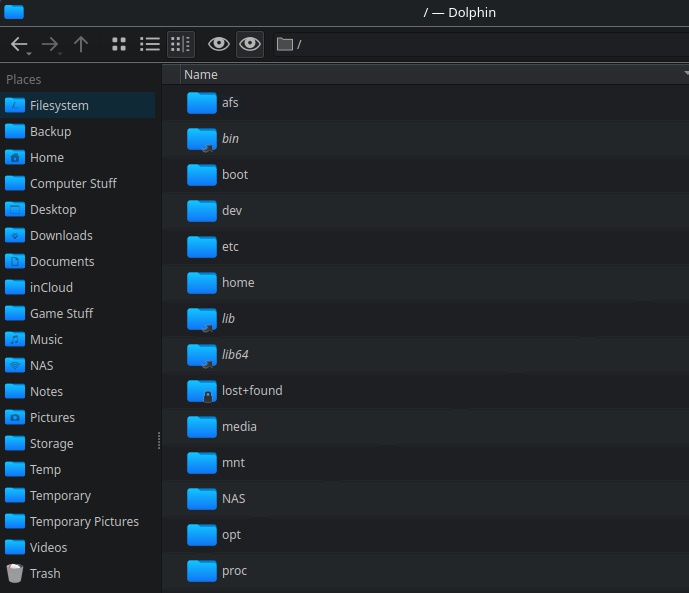Click the Back navigation arrow
This screenshot has width=689, height=593.
(x=18, y=44)
